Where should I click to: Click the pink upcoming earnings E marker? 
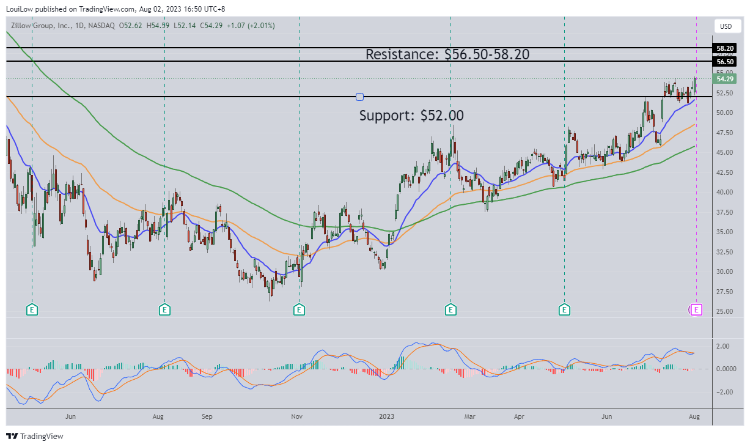click(x=696, y=310)
